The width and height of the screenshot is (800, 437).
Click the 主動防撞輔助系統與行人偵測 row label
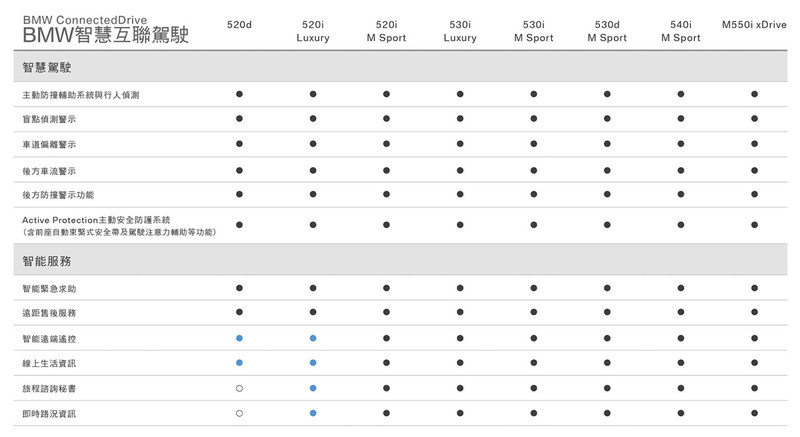[x=81, y=95]
